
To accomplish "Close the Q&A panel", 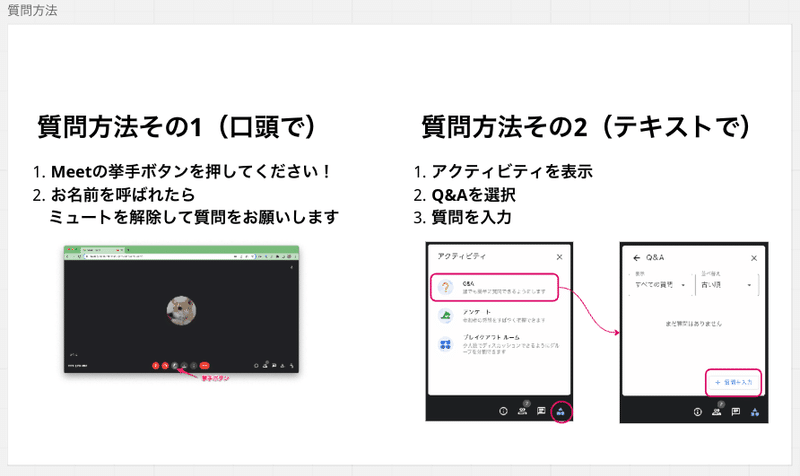I will point(754,258).
